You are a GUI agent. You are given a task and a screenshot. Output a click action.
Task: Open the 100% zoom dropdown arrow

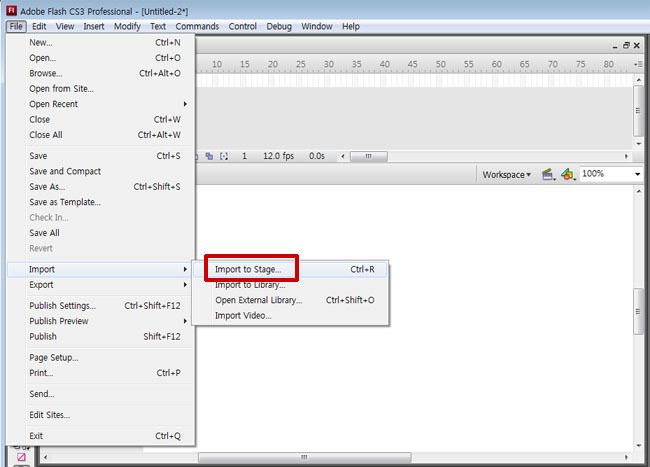coord(638,174)
